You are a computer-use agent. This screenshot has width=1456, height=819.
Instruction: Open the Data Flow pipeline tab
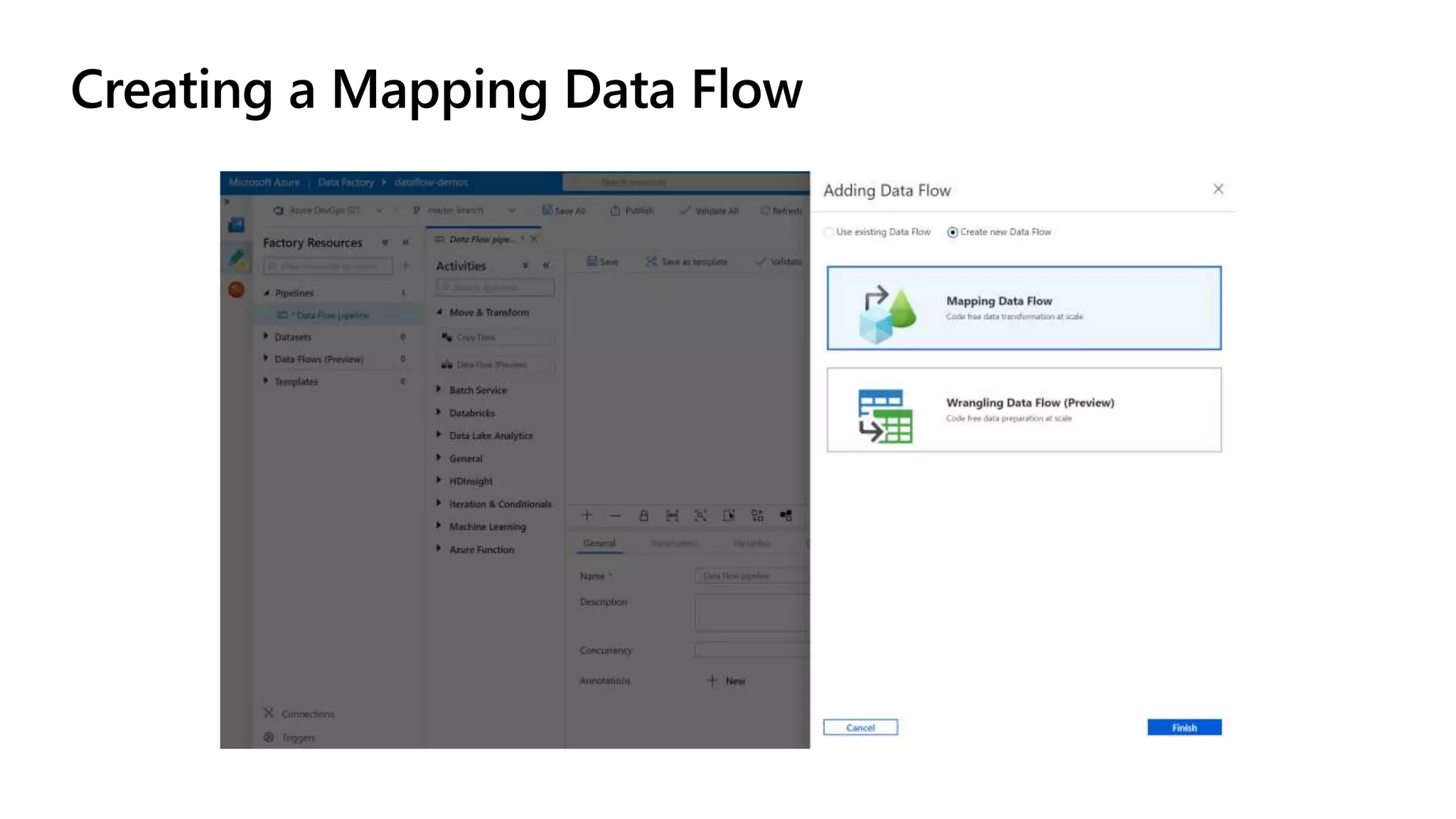tap(481, 240)
